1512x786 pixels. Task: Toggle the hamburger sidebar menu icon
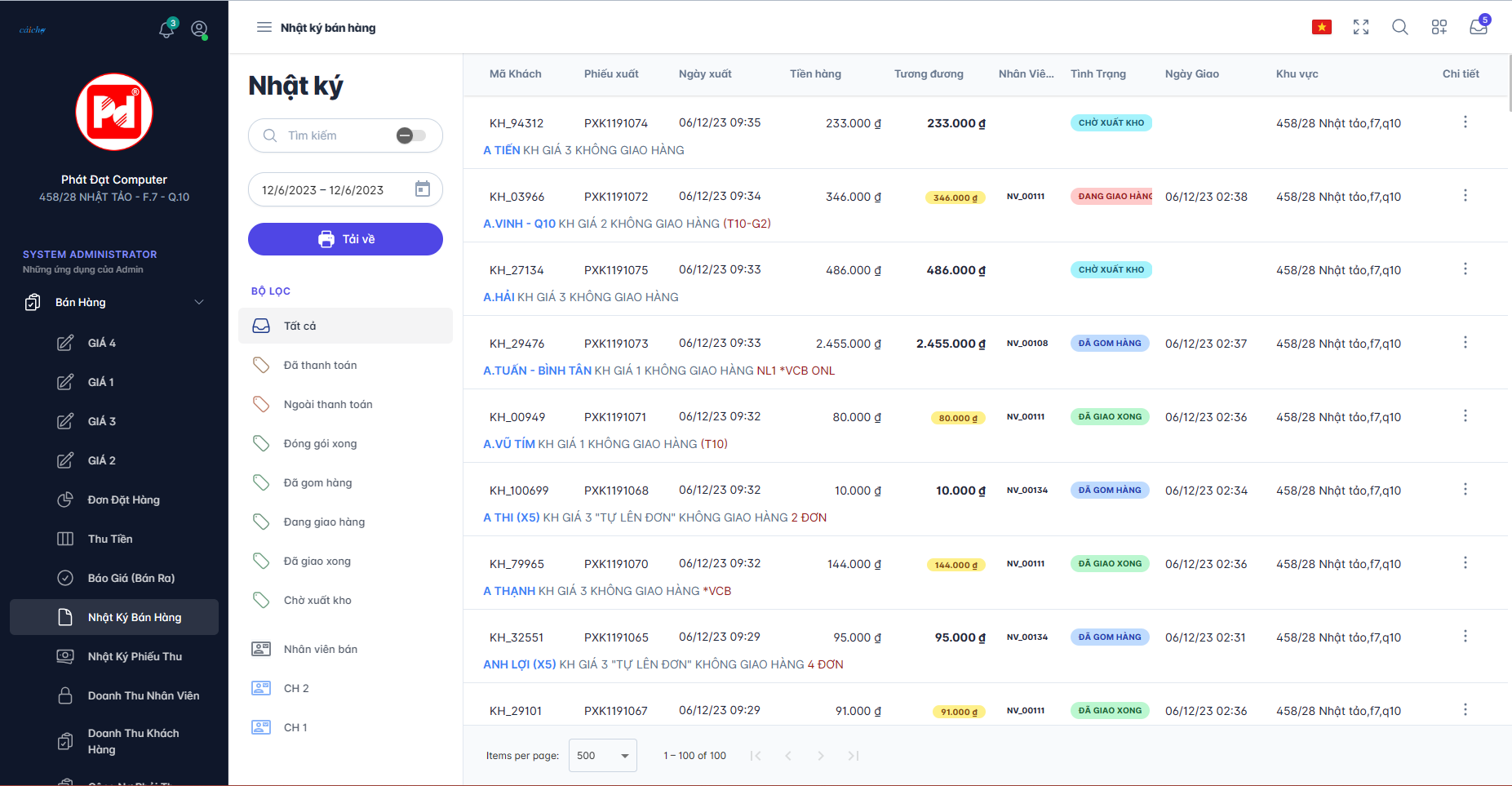pyautogui.click(x=264, y=28)
